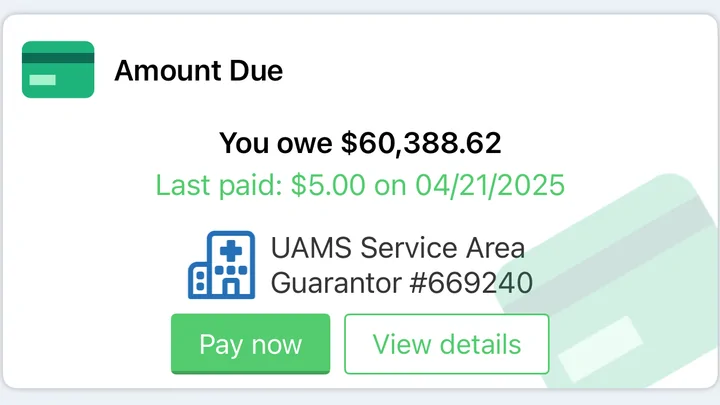720x405 pixels.
Task: Select the UAMS Service Area label
Action: (398, 248)
